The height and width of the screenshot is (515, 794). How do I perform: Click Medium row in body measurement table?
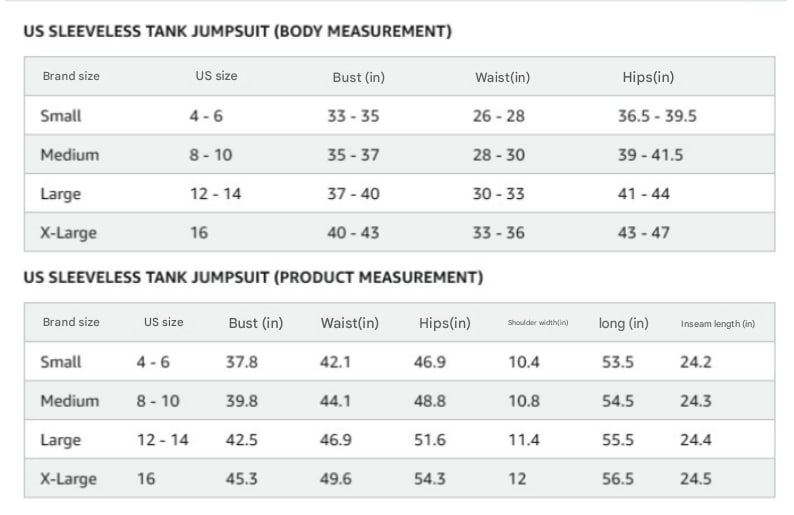click(x=400, y=154)
